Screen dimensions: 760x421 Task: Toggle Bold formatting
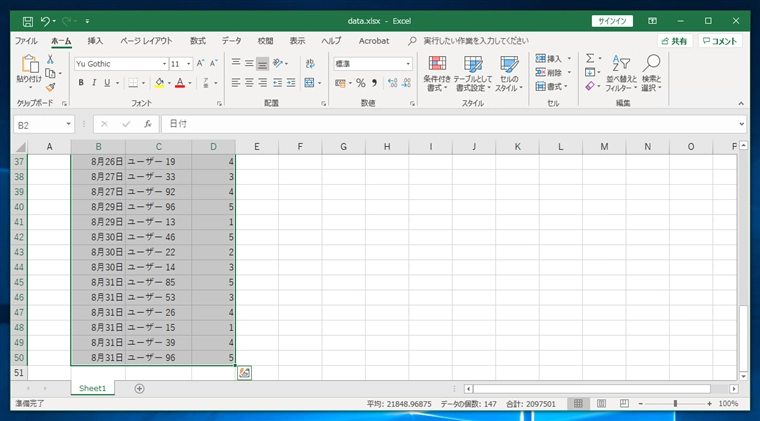[x=81, y=83]
